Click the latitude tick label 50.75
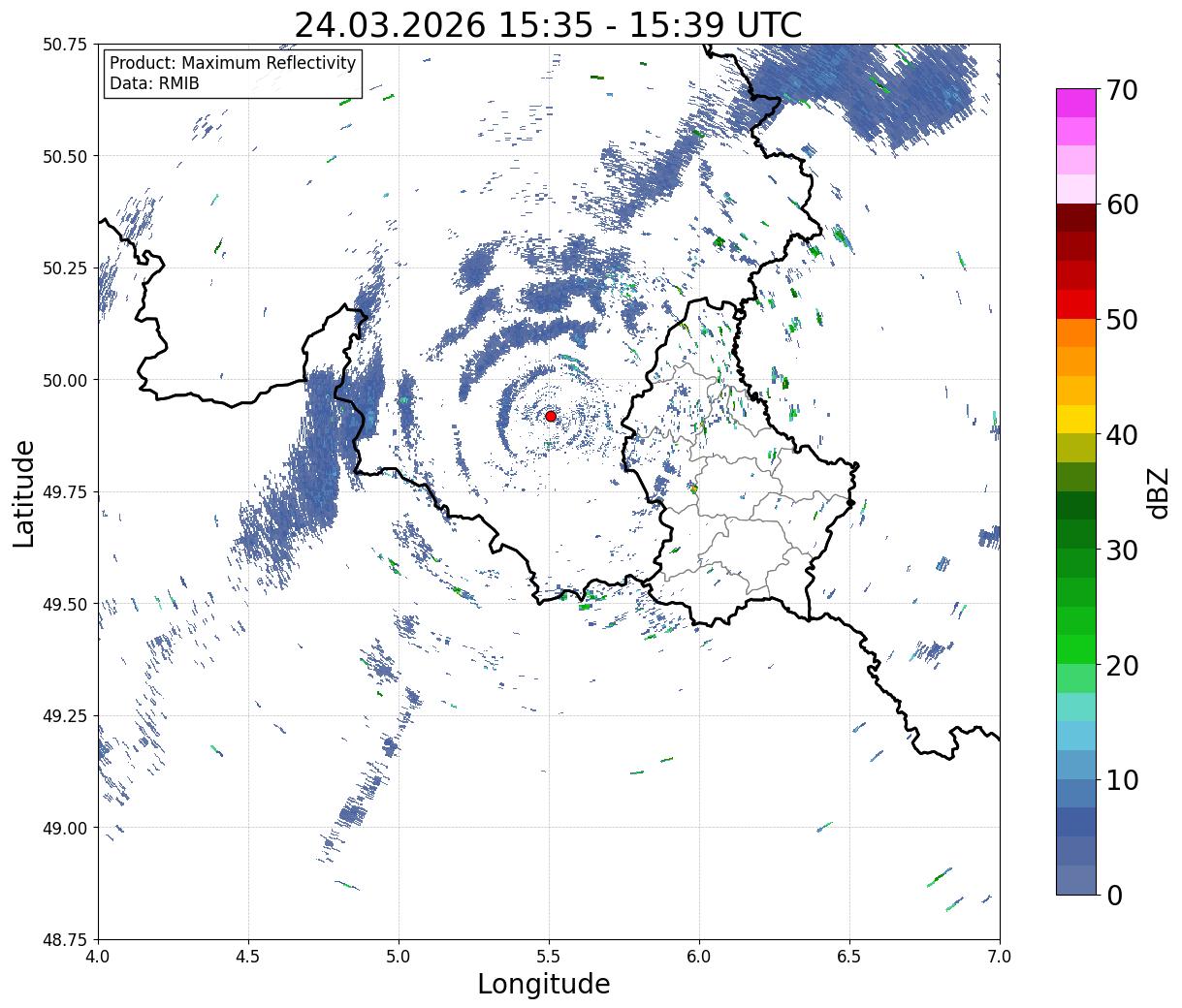The image size is (1182, 1008). 65,45
